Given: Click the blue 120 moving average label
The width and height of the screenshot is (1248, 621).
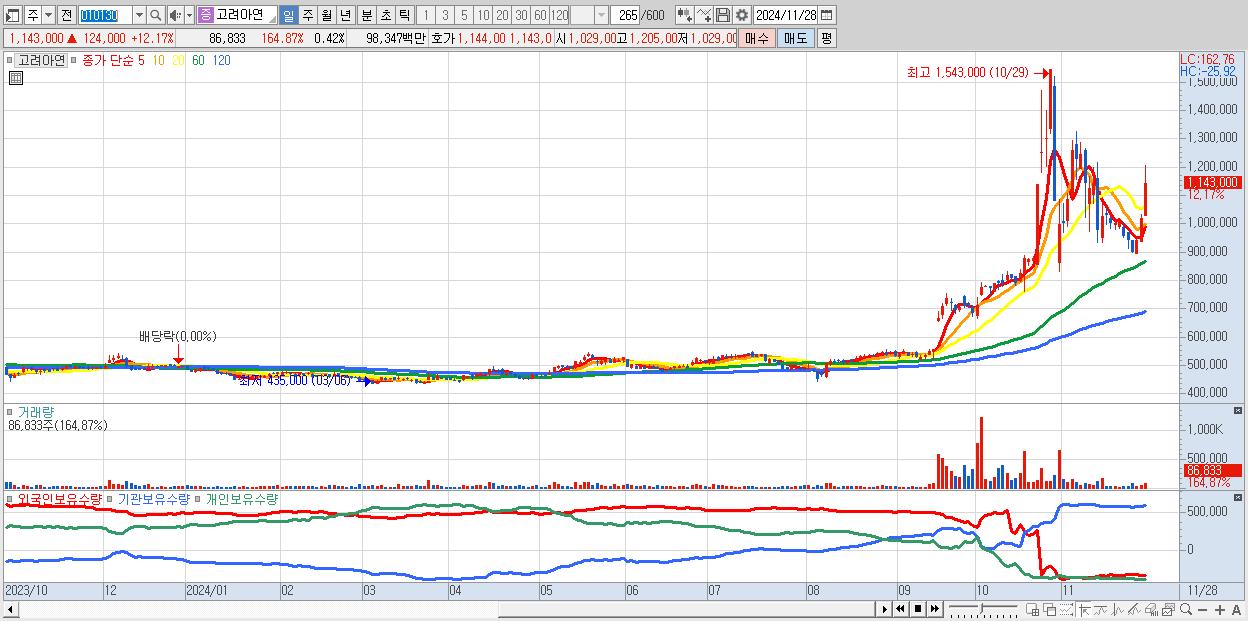Looking at the screenshot, I should pyautogui.click(x=221, y=61).
